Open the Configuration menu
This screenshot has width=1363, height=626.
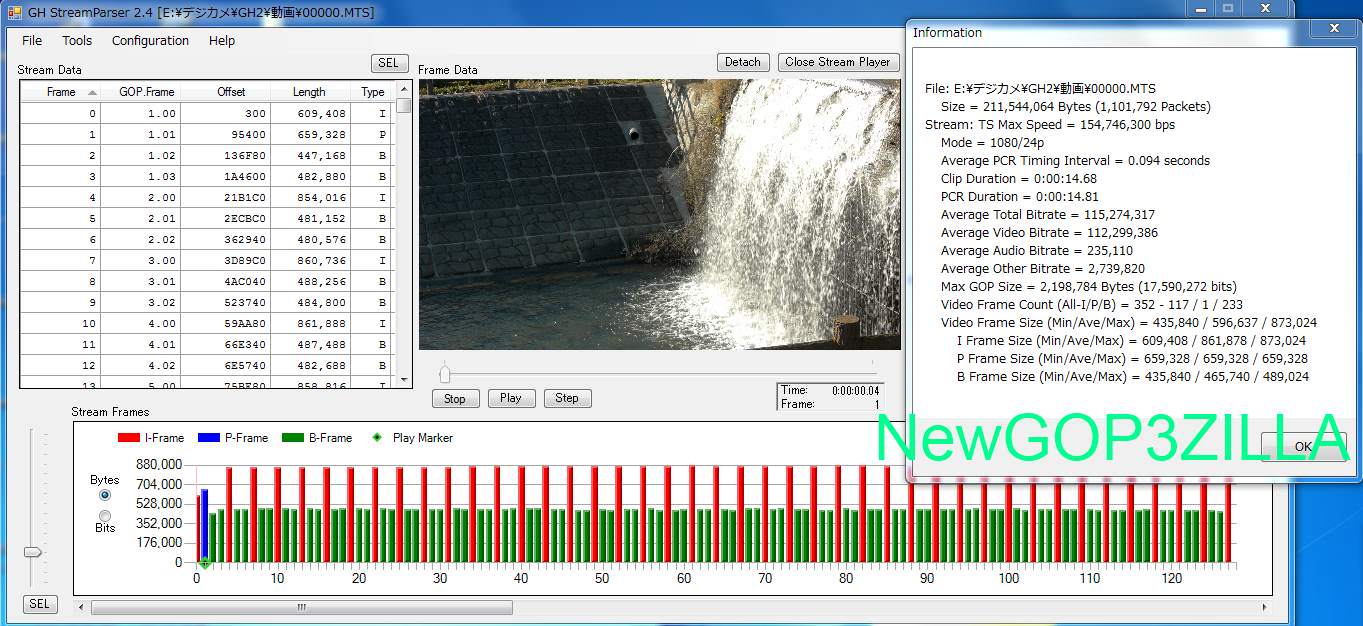(x=150, y=41)
